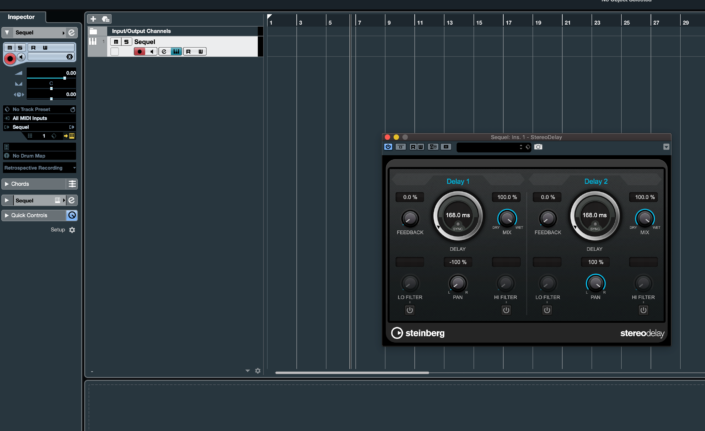705x431 pixels.
Task: Click the Steinberg logo in the plugin
Action: click(418, 333)
